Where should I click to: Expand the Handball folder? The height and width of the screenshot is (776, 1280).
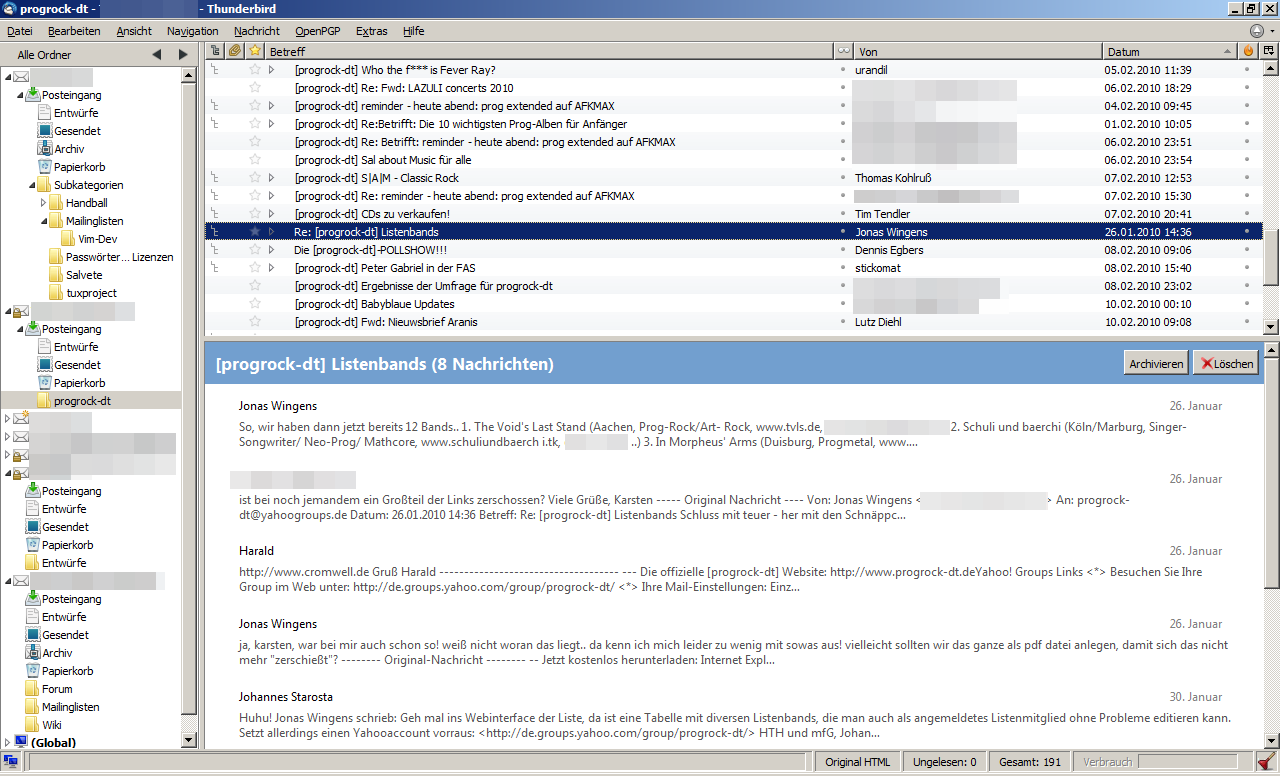[x=44, y=203]
